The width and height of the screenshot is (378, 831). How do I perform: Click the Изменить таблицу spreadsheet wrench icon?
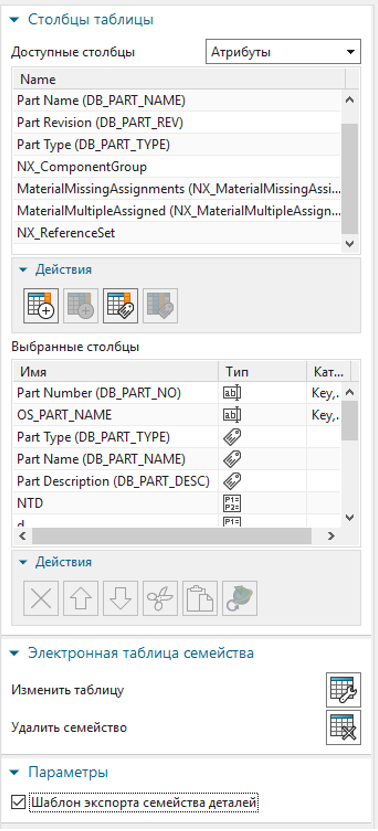point(343,690)
